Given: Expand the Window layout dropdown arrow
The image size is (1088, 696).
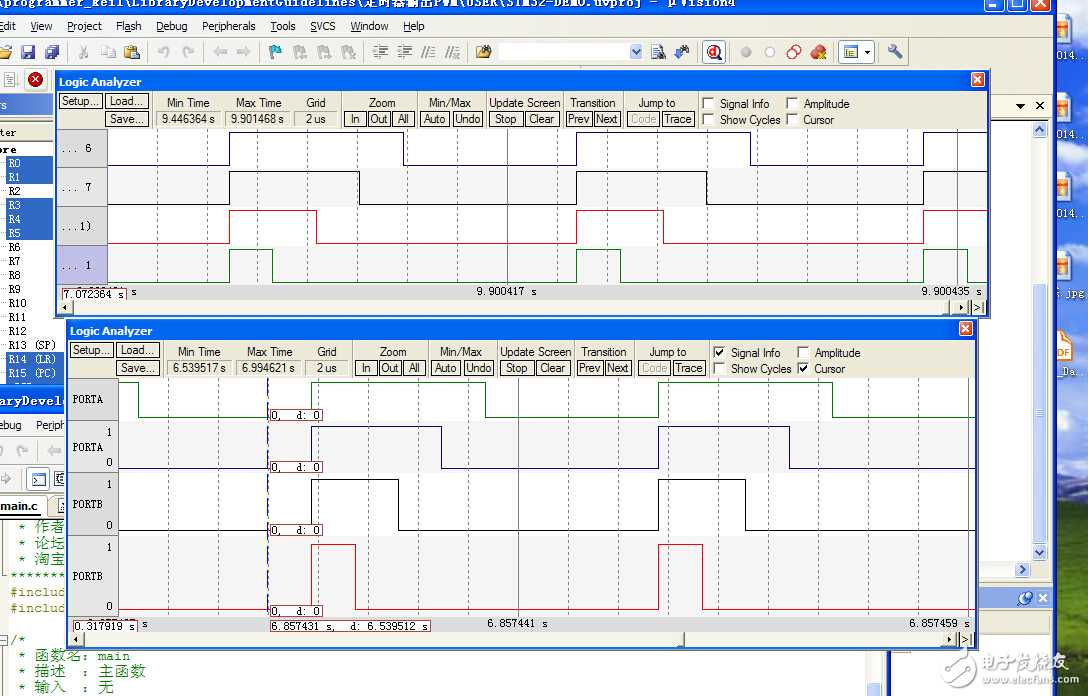Looking at the screenshot, I should click(x=867, y=52).
